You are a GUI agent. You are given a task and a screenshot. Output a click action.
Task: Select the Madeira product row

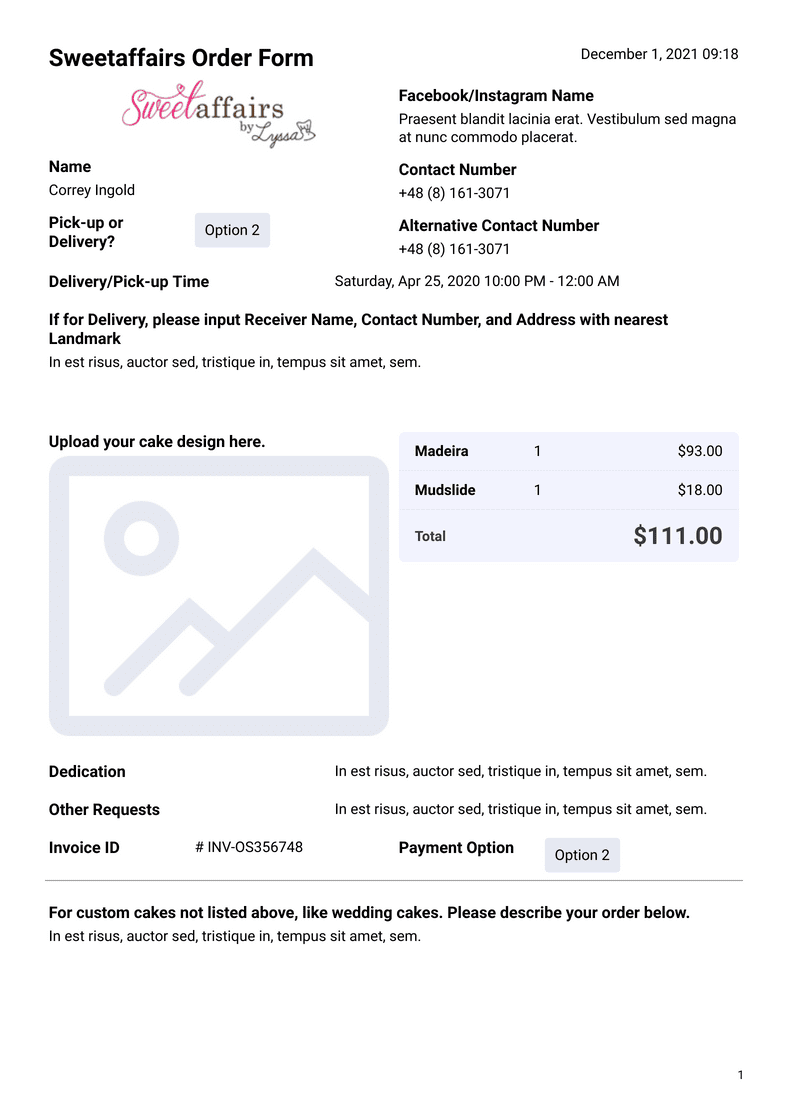568,451
